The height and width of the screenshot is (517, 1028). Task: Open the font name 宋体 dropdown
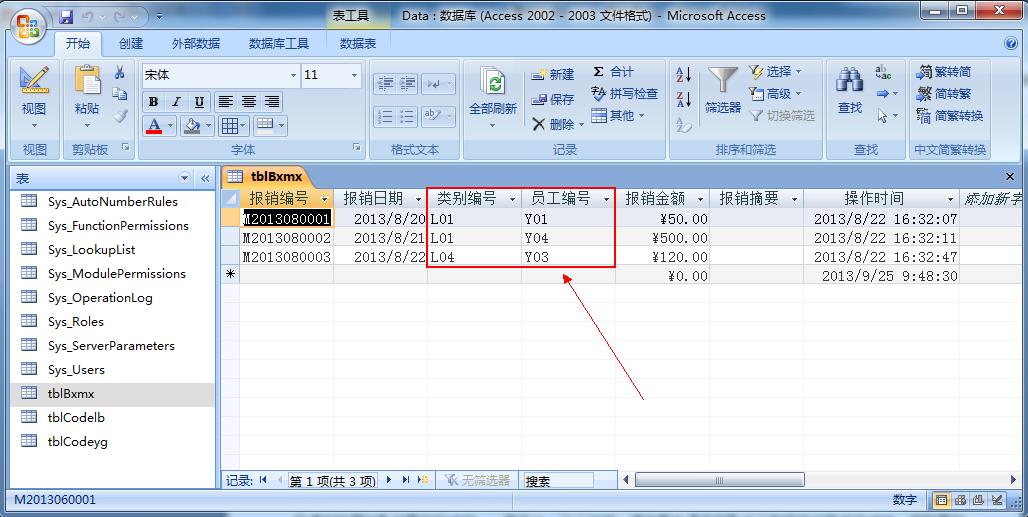tap(293, 75)
